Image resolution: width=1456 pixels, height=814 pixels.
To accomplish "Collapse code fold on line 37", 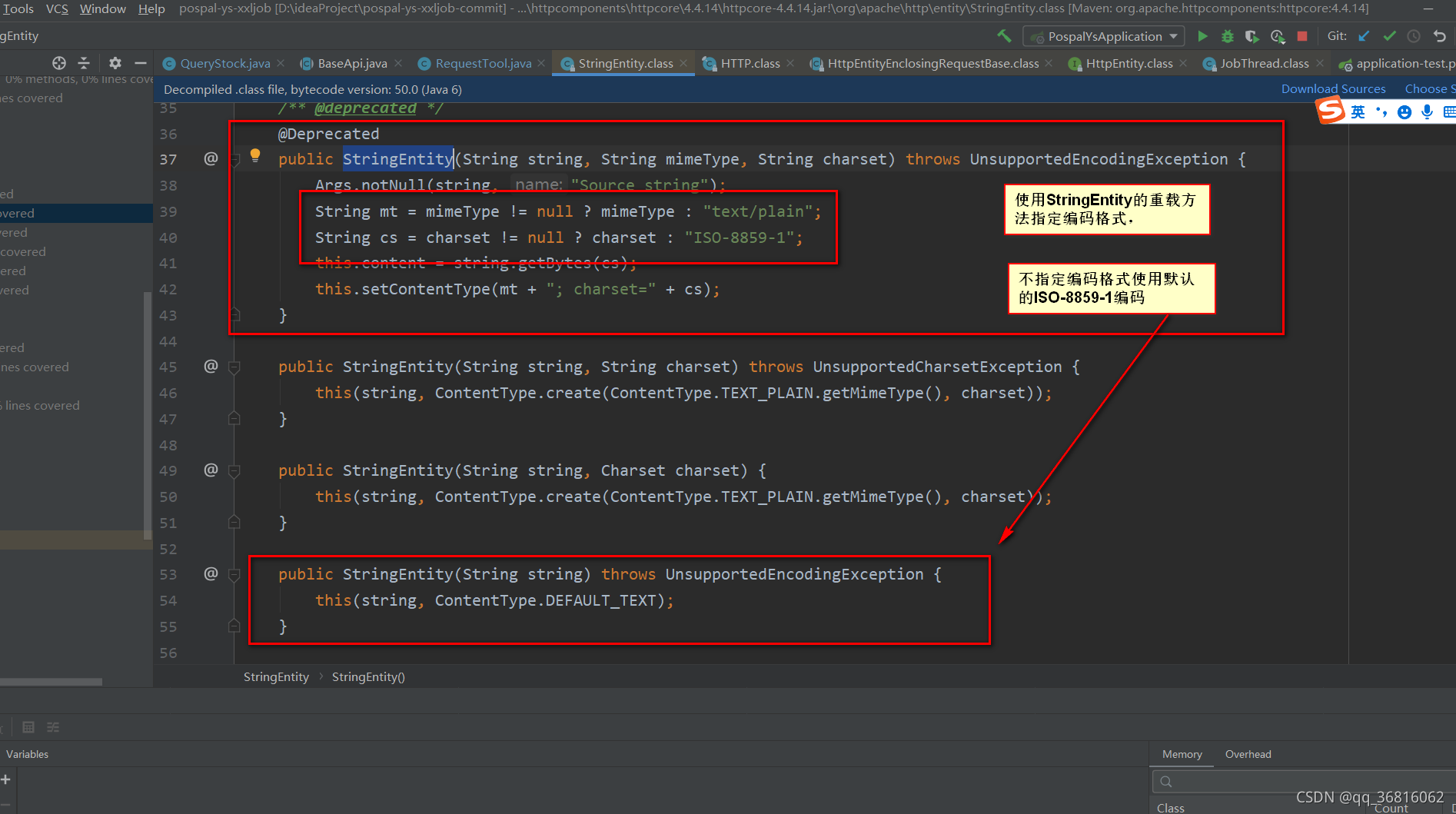I will (234, 160).
